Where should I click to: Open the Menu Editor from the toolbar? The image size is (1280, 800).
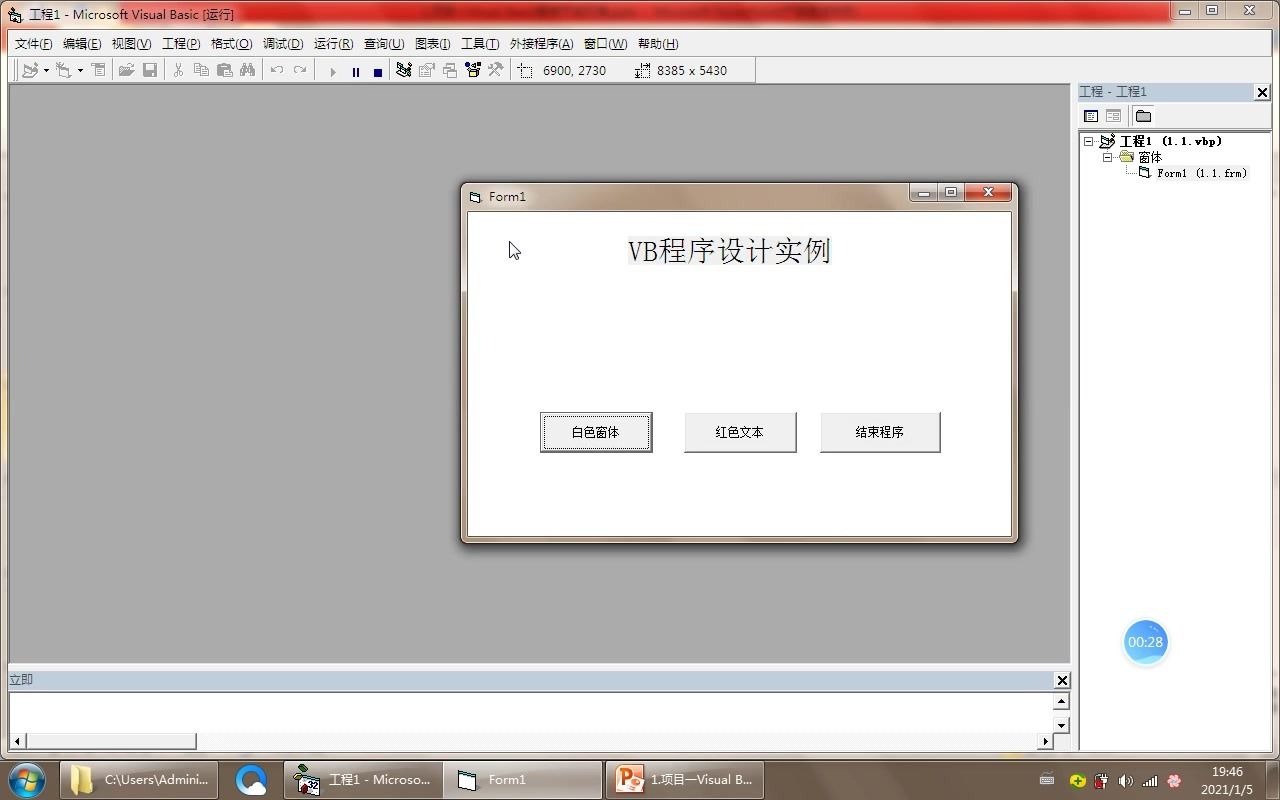98,70
